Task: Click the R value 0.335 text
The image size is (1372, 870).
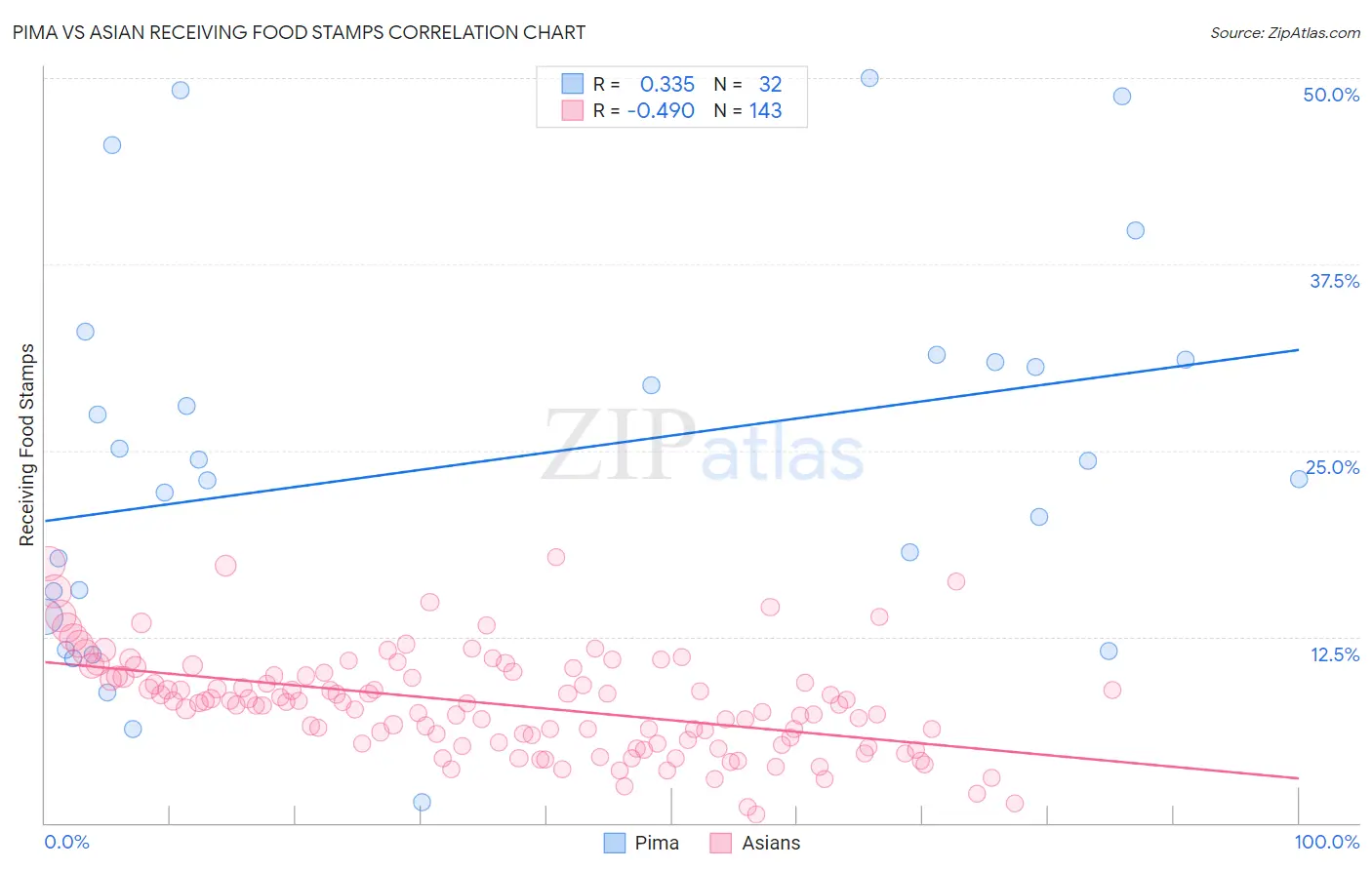Action: click(x=667, y=84)
